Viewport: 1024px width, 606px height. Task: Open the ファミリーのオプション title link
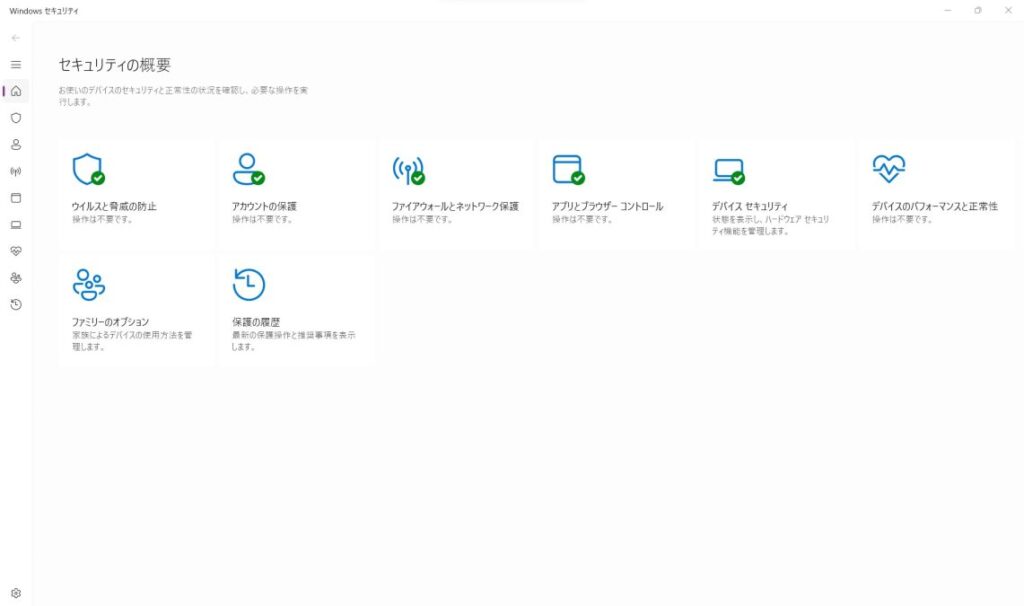tap(110, 322)
